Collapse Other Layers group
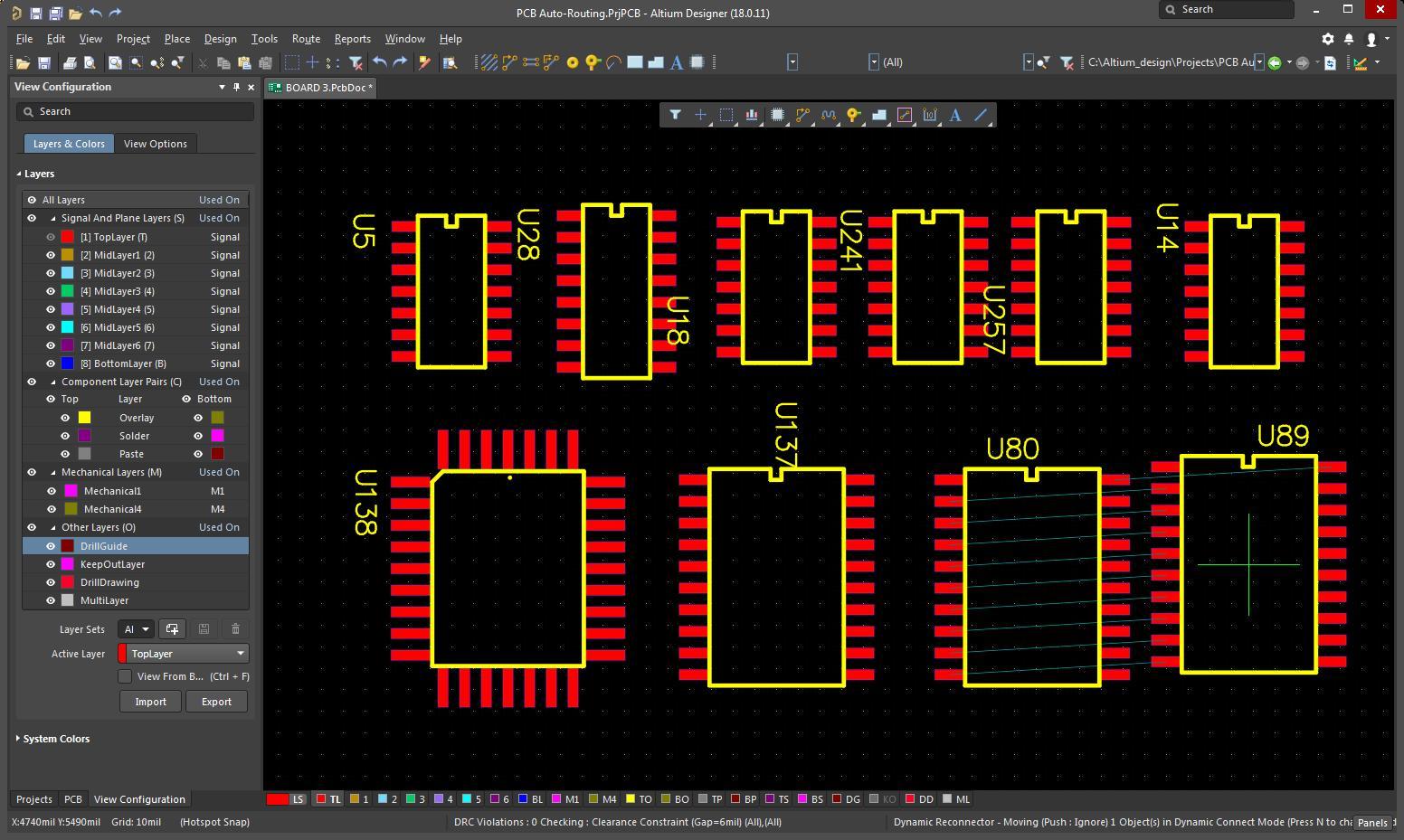1404x840 pixels. [x=52, y=527]
